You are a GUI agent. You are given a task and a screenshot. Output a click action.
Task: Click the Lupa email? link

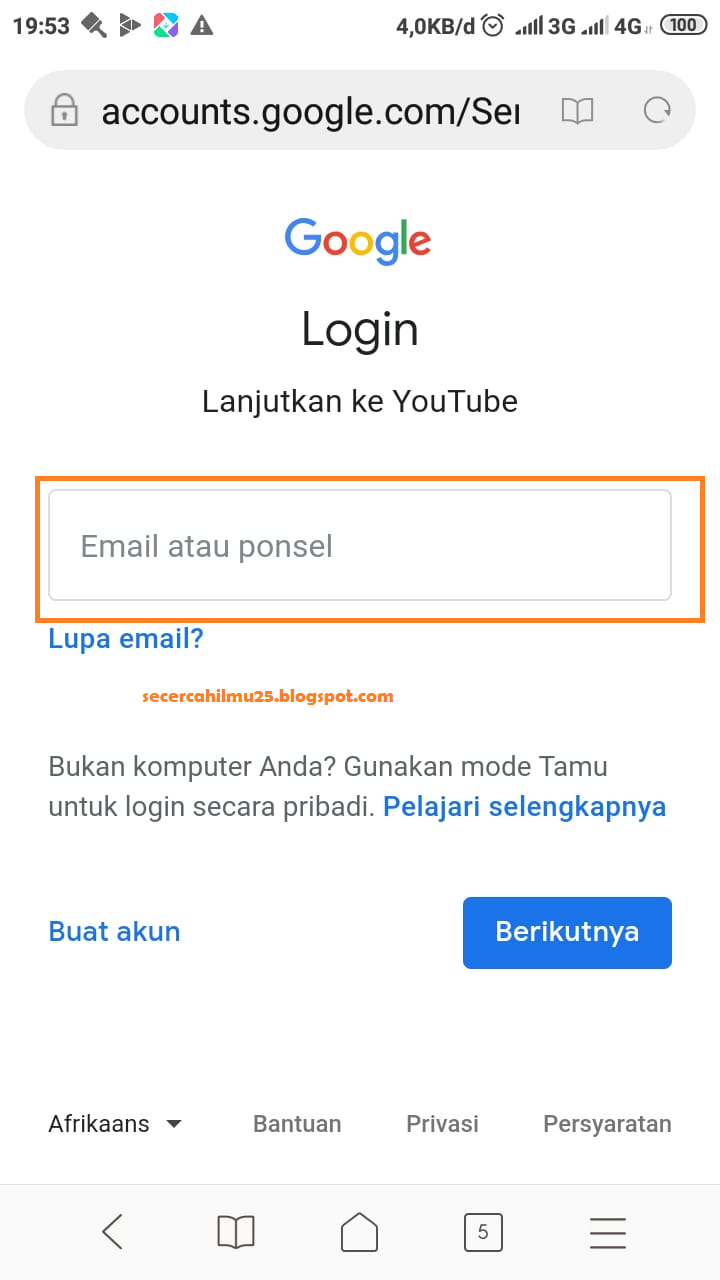126,638
